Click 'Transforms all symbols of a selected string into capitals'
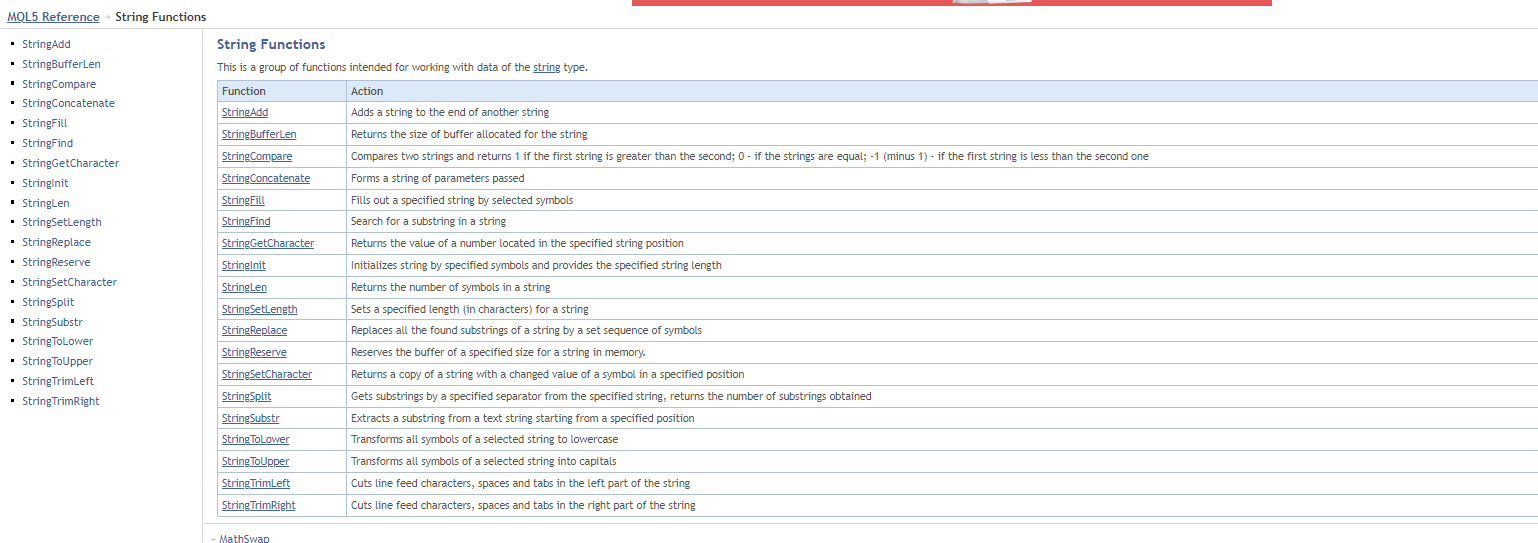1538x543 pixels. (x=484, y=461)
